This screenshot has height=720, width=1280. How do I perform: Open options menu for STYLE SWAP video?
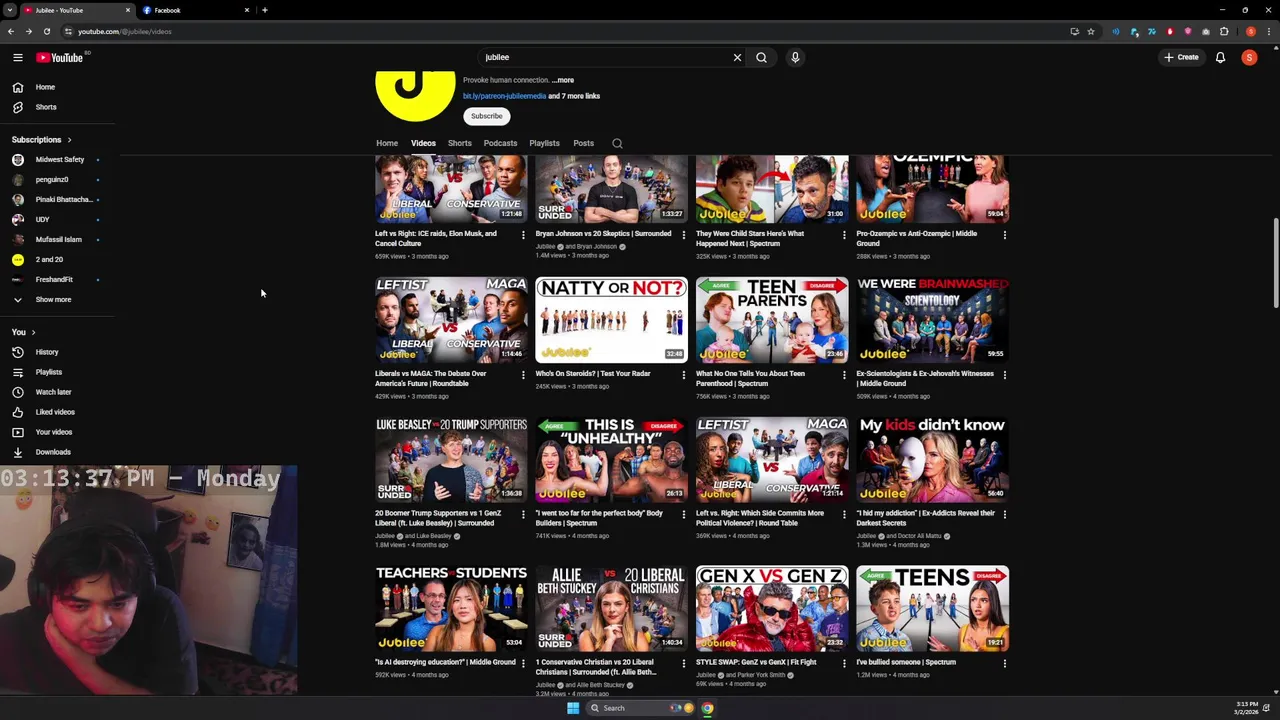[844, 663]
